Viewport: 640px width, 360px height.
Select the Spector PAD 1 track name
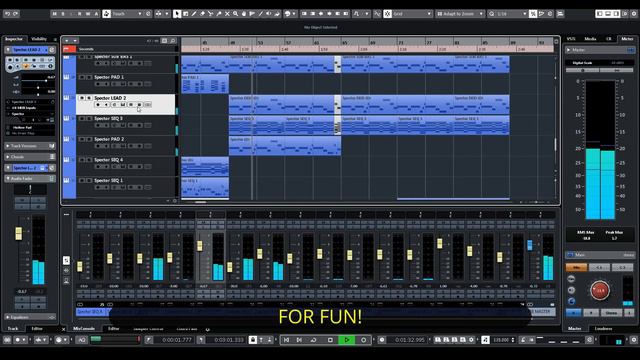[x=109, y=77]
